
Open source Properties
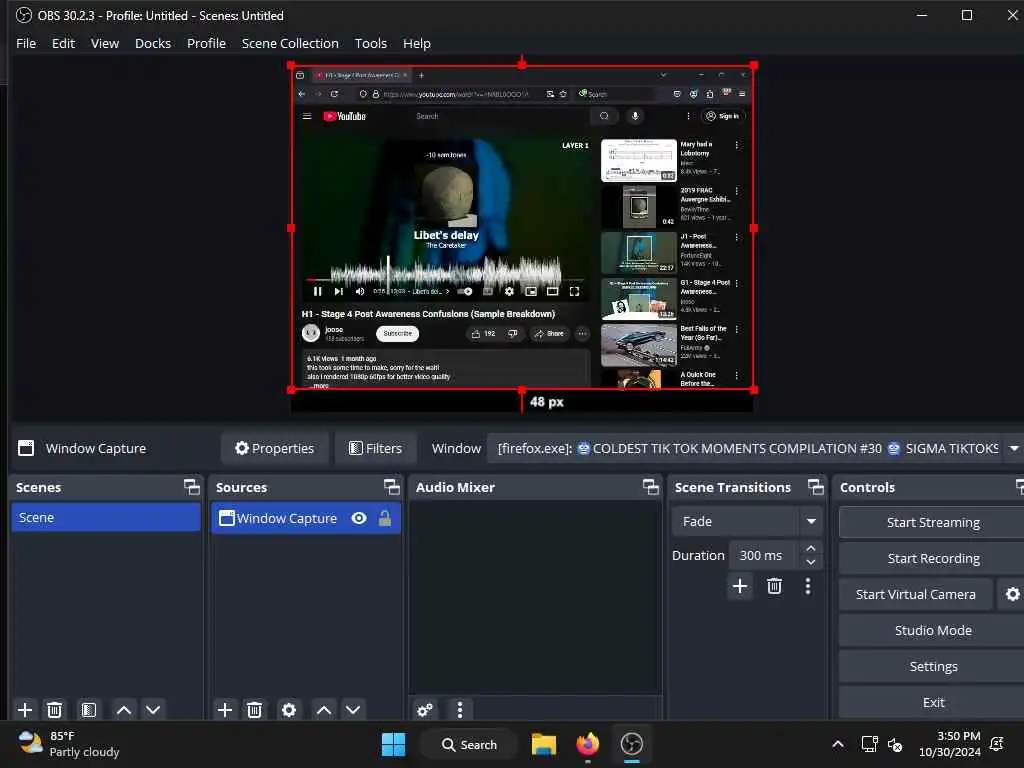tap(274, 448)
